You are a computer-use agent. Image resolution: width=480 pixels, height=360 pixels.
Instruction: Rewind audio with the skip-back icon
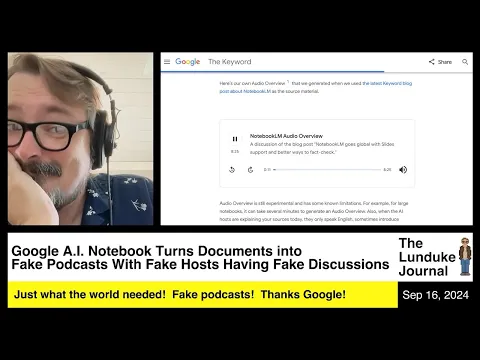pos(232,170)
